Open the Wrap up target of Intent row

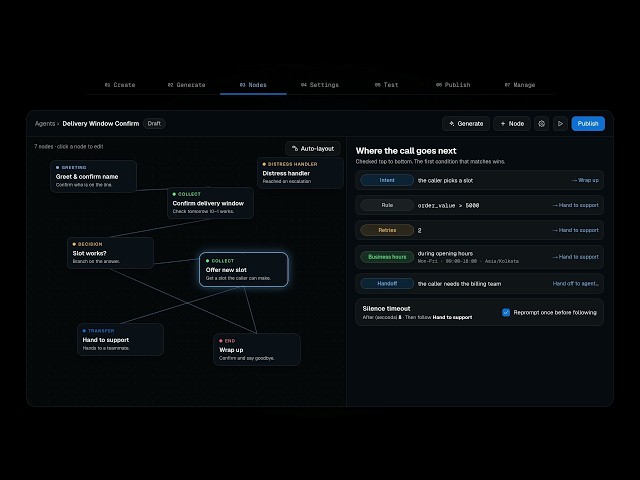(x=585, y=180)
